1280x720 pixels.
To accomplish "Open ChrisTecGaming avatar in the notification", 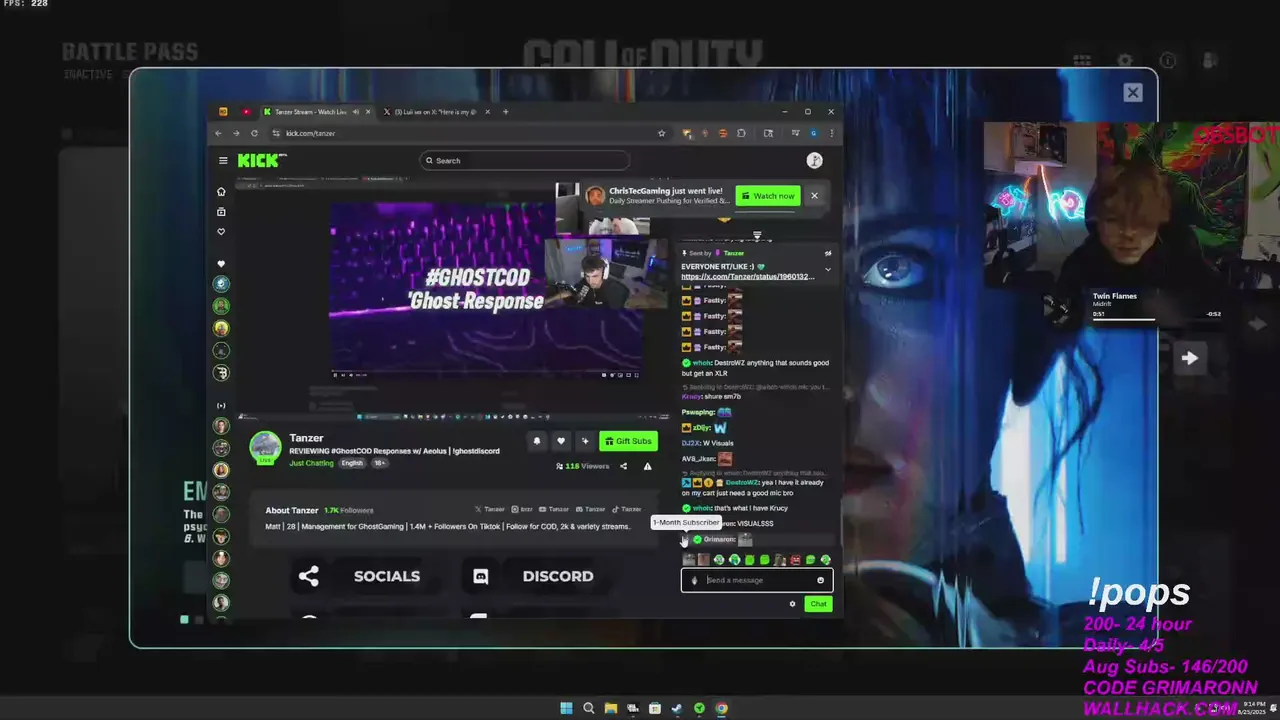I will pyautogui.click(x=595, y=196).
